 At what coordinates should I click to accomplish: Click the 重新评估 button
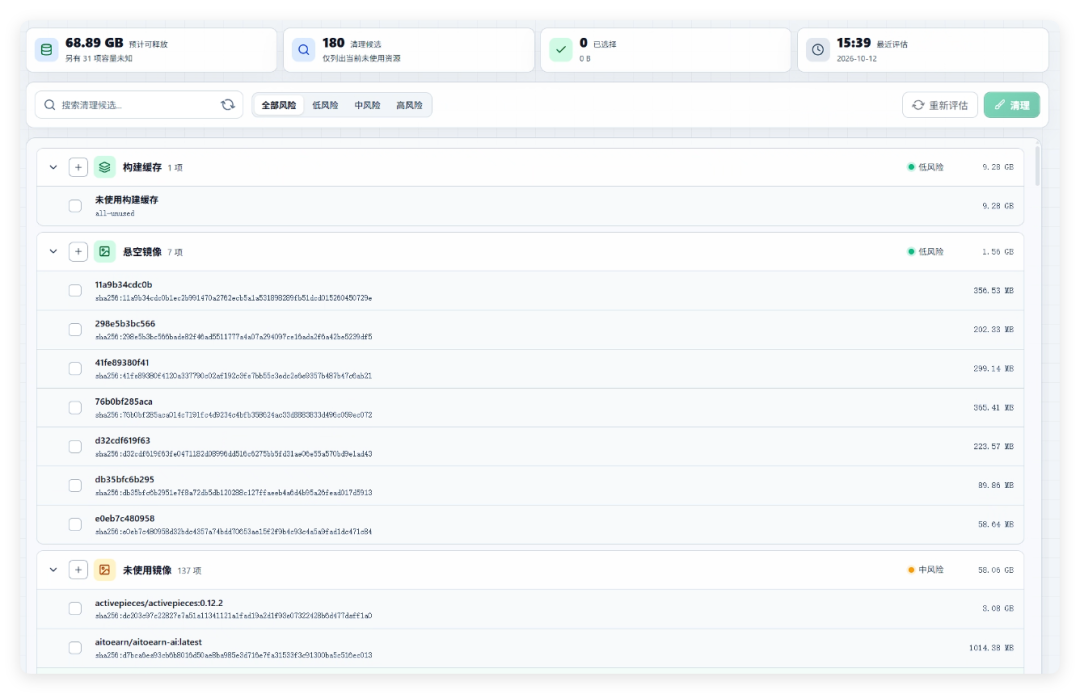click(939, 105)
